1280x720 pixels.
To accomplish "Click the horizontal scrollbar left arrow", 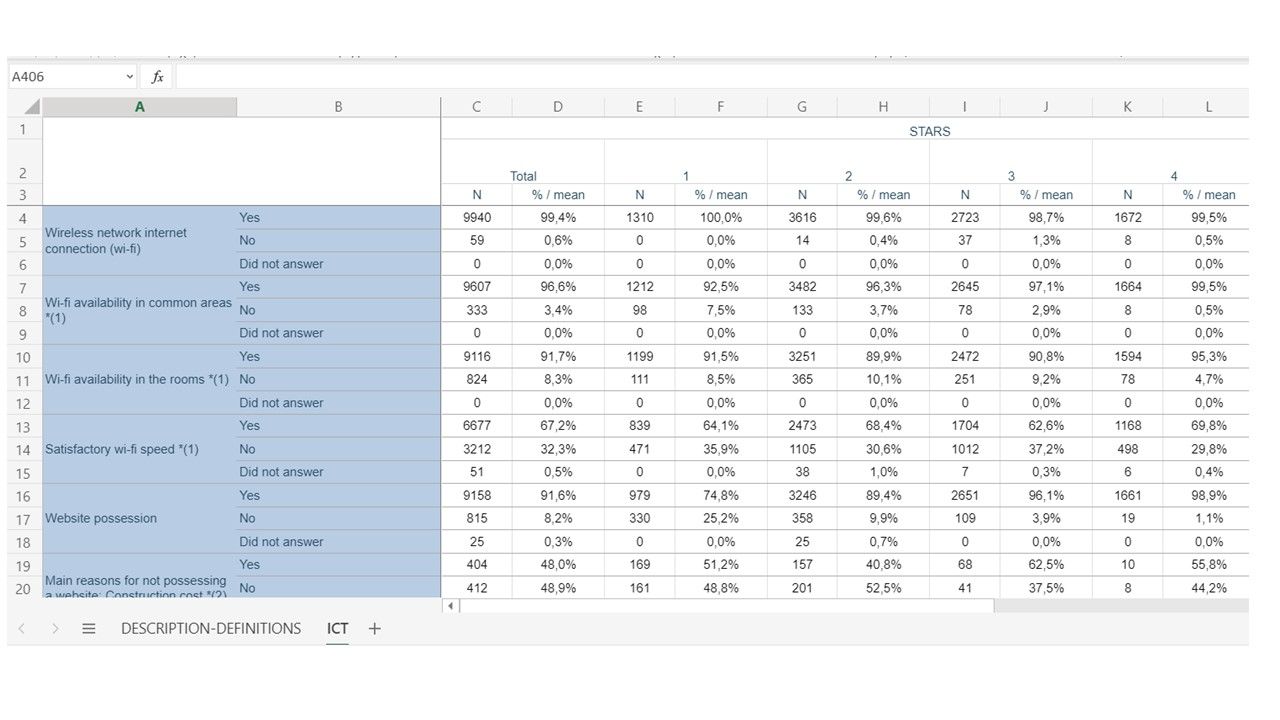I will (451, 606).
